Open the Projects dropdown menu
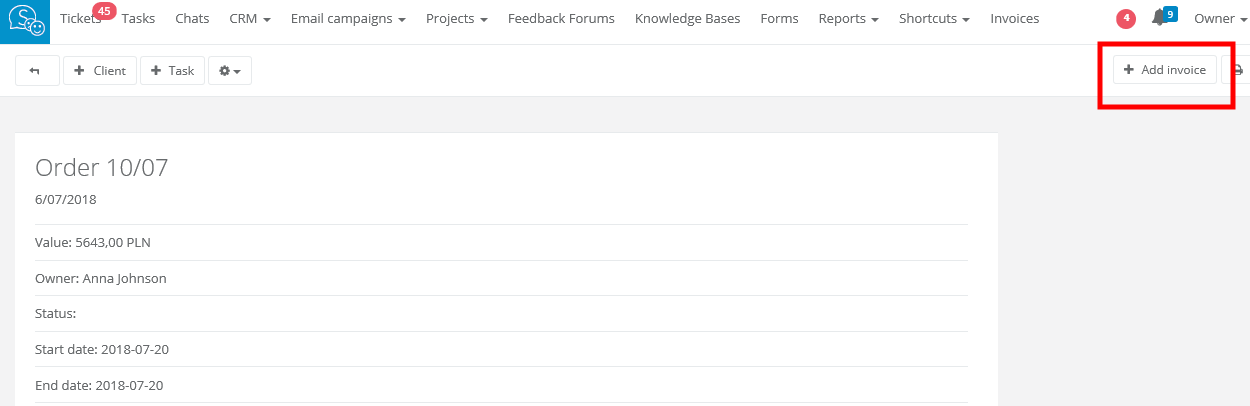Viewport: 1250px width, 406px height. [456, 19]
